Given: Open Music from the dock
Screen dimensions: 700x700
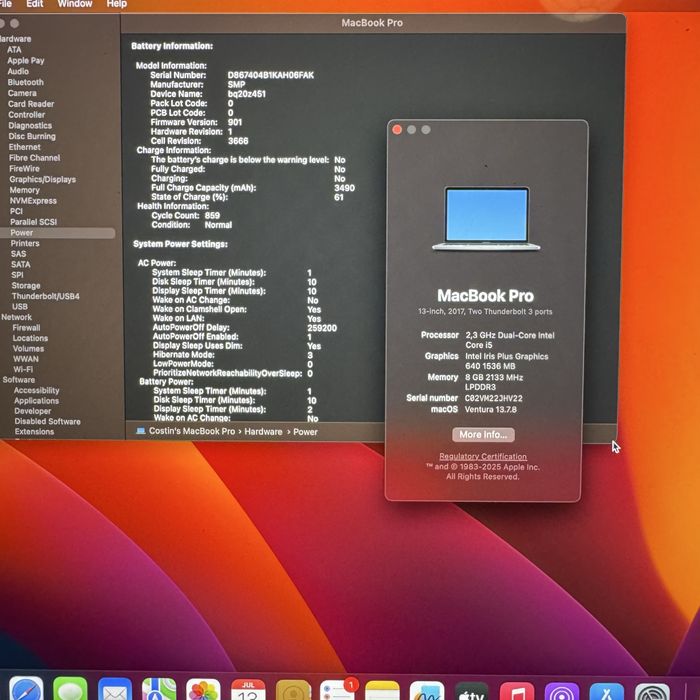Looking at the screenshot, I should coord(517,692).
